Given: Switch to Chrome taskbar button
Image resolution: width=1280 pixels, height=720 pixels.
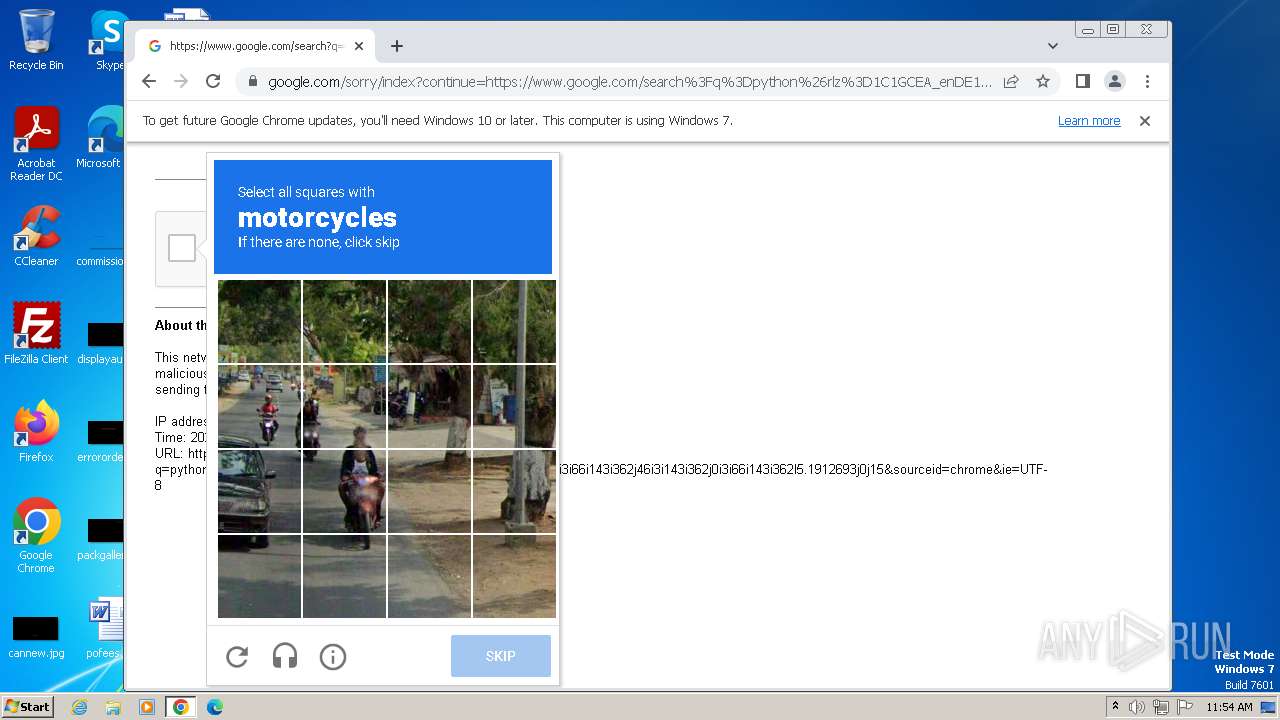Looking at the screenshot, I should click(180, 707).
